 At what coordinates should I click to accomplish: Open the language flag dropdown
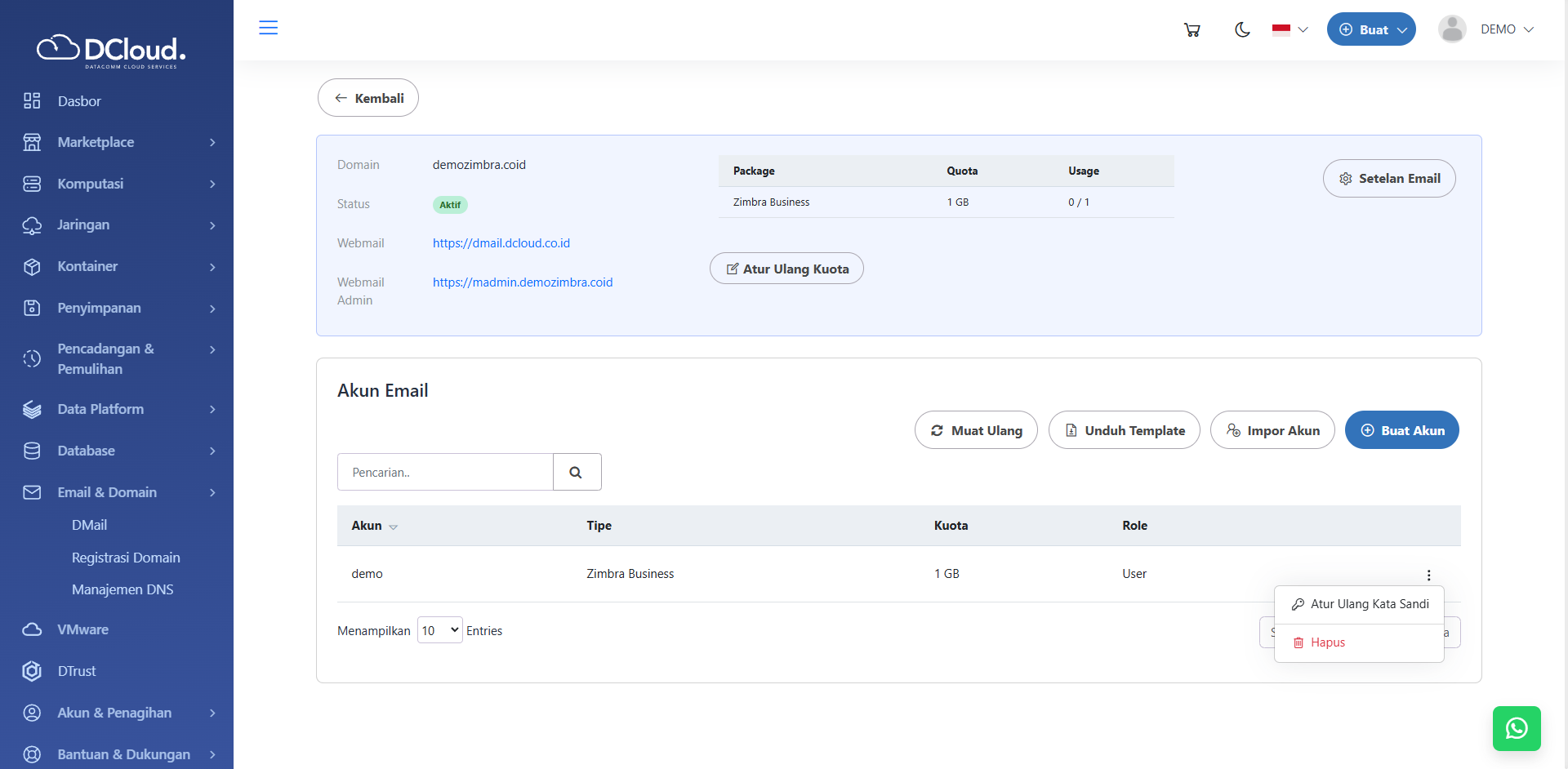point(1290,30)
